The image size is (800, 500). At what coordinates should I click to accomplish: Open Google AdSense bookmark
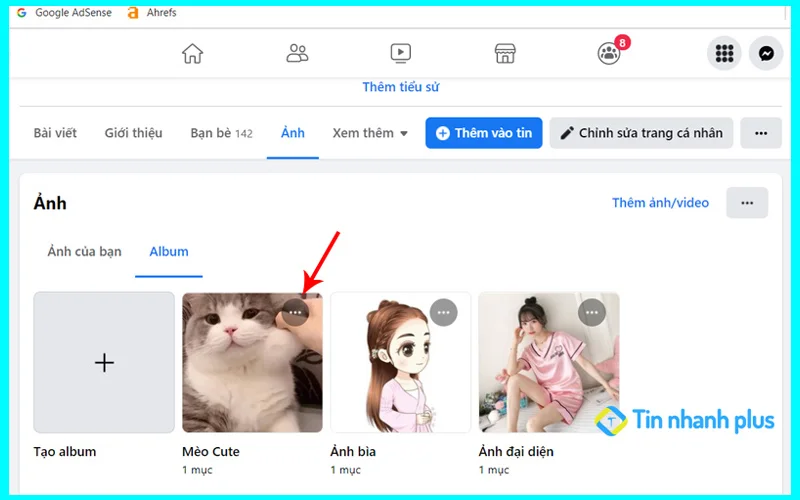64,13
